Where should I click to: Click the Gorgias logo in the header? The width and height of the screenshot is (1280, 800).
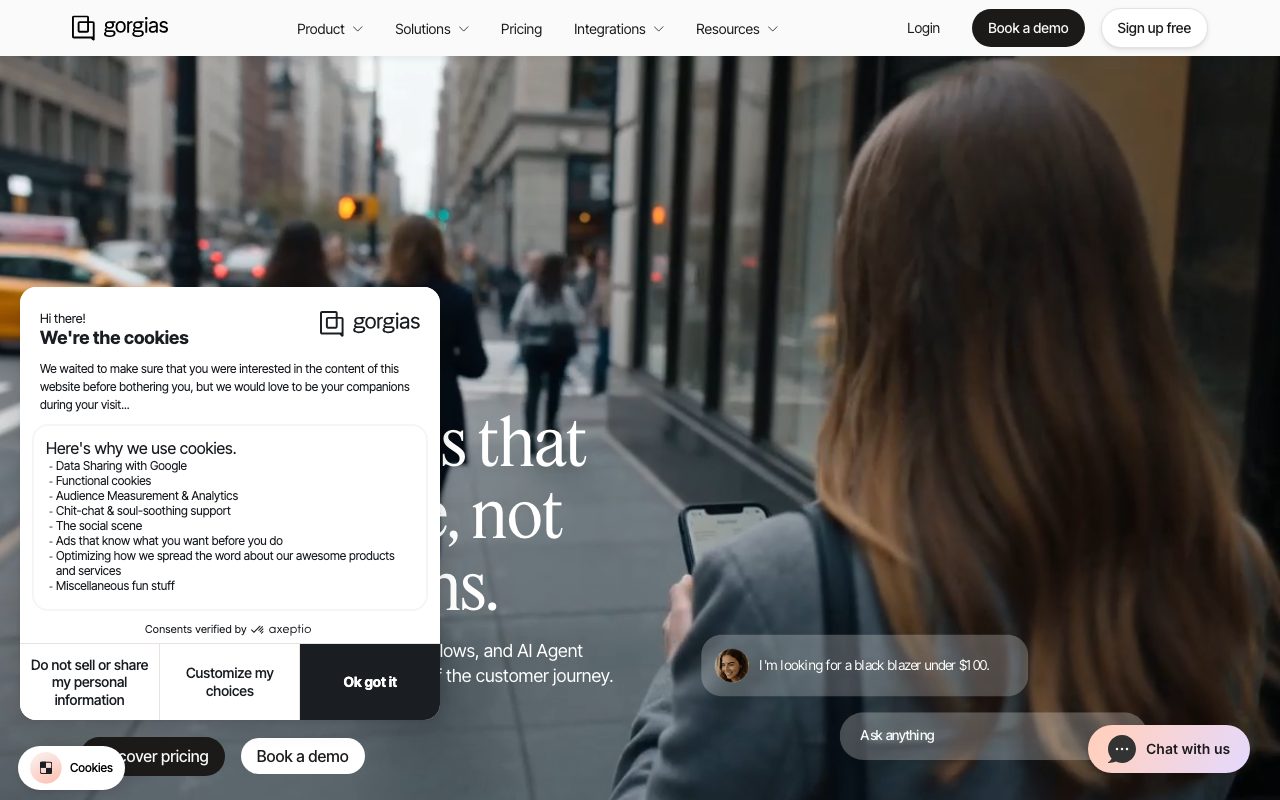[120, 27]
